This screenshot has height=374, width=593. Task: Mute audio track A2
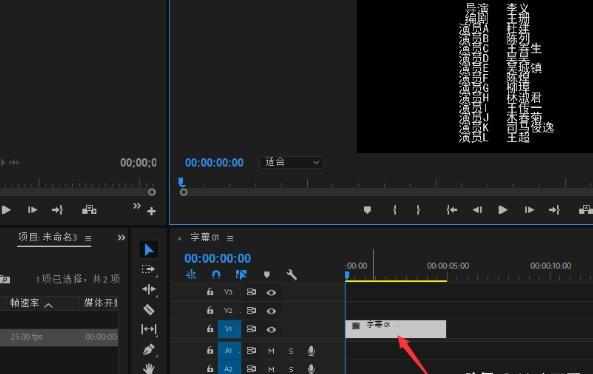coord(271,369)
